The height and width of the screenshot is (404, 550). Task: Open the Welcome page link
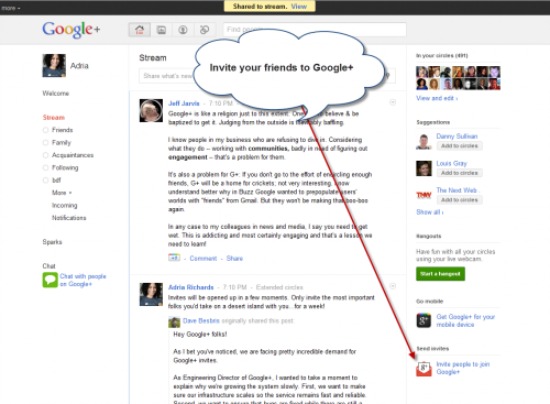pyautogui.click(x=56, y=93)
